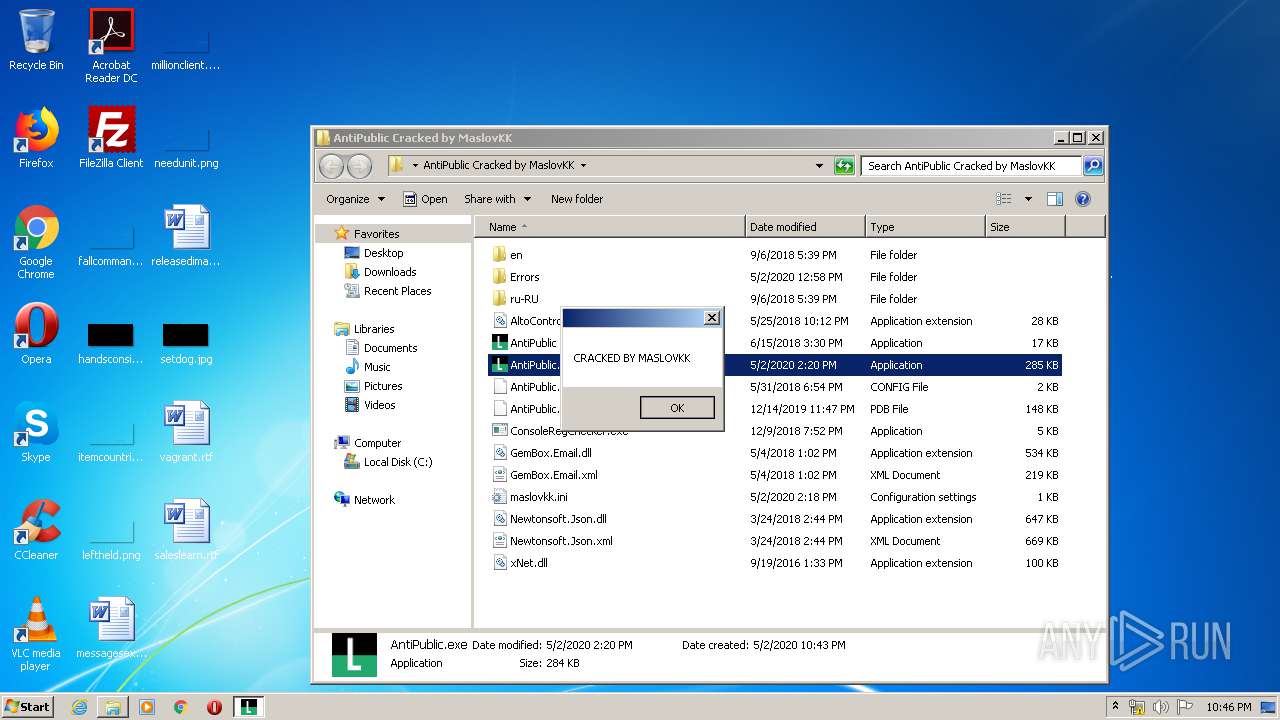
Task: Select vagrant.rtf desktop file
Action: [186, 431]
